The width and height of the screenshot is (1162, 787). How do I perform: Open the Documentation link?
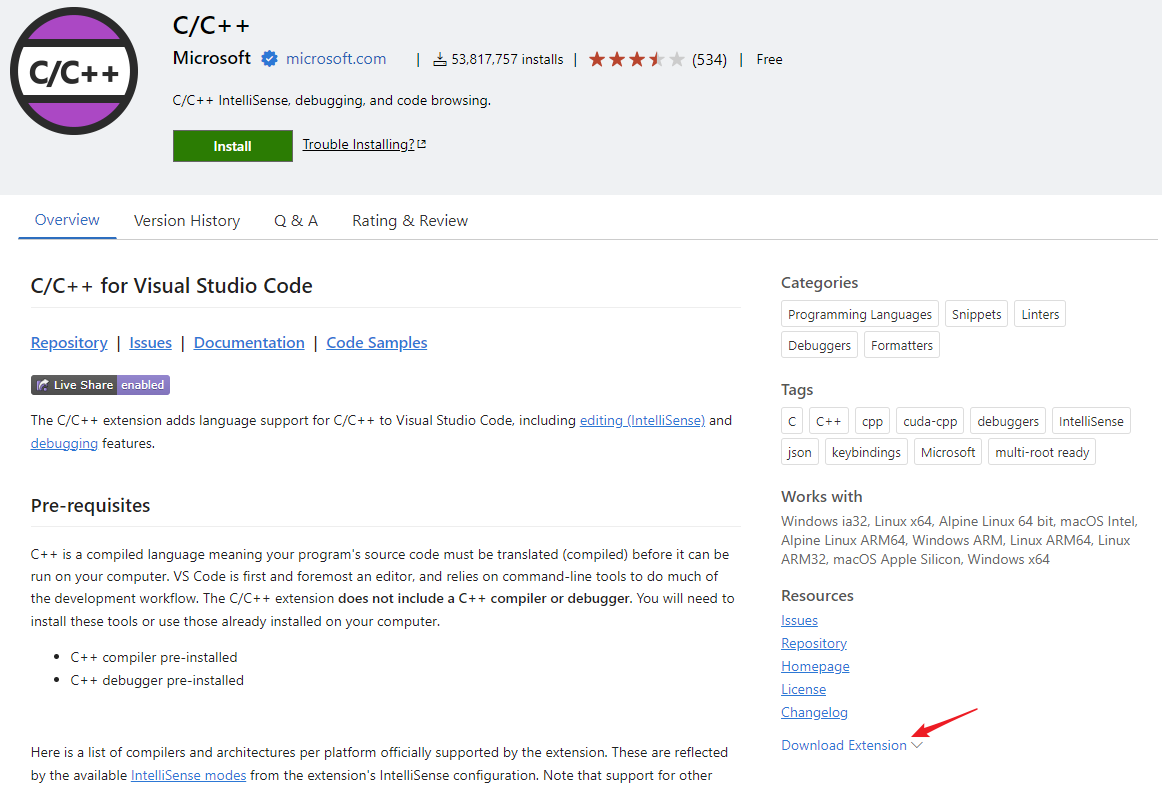point(249,342)
